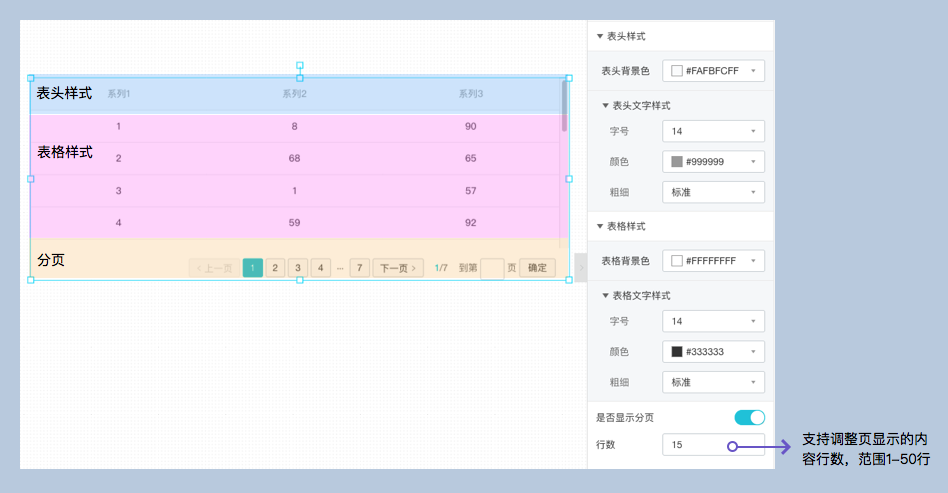The height and width of the screenshot is (493, 948).
Task: Click the bottom-right resize handle of the table
Action: 569,280
